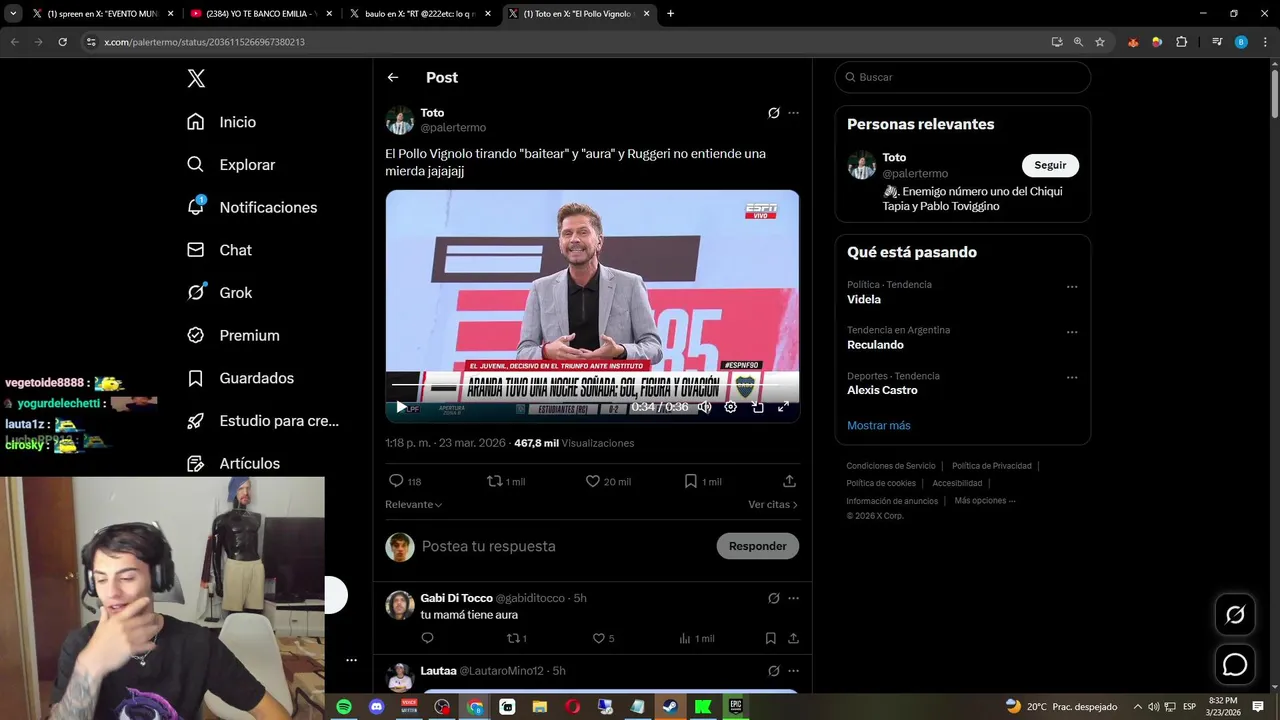
Task: Bookmark Gabi Di Tocco's comment
Action: pyautogui.click(x=770, y=638)
